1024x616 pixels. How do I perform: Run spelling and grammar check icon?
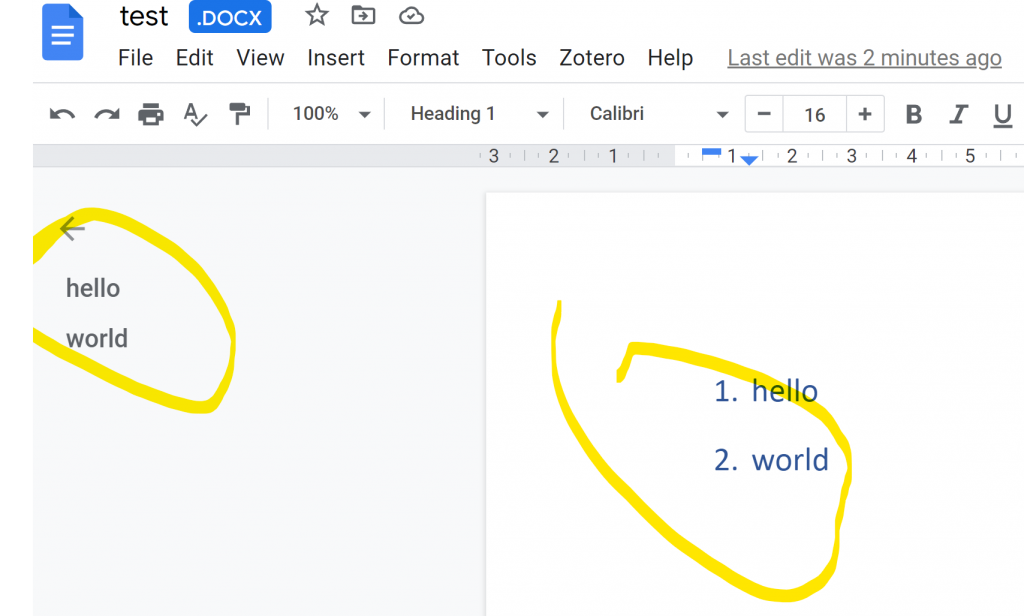point(195,114)
